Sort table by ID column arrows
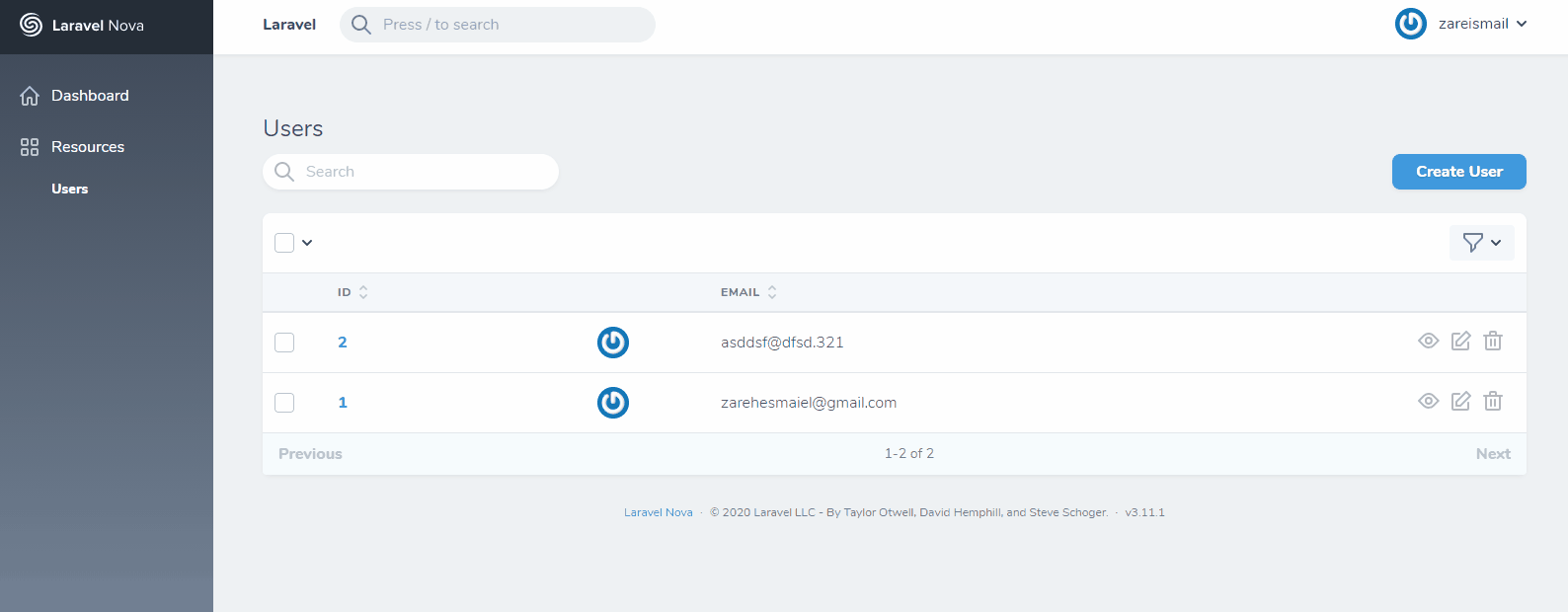1568x612 pixels. point(363,292)
